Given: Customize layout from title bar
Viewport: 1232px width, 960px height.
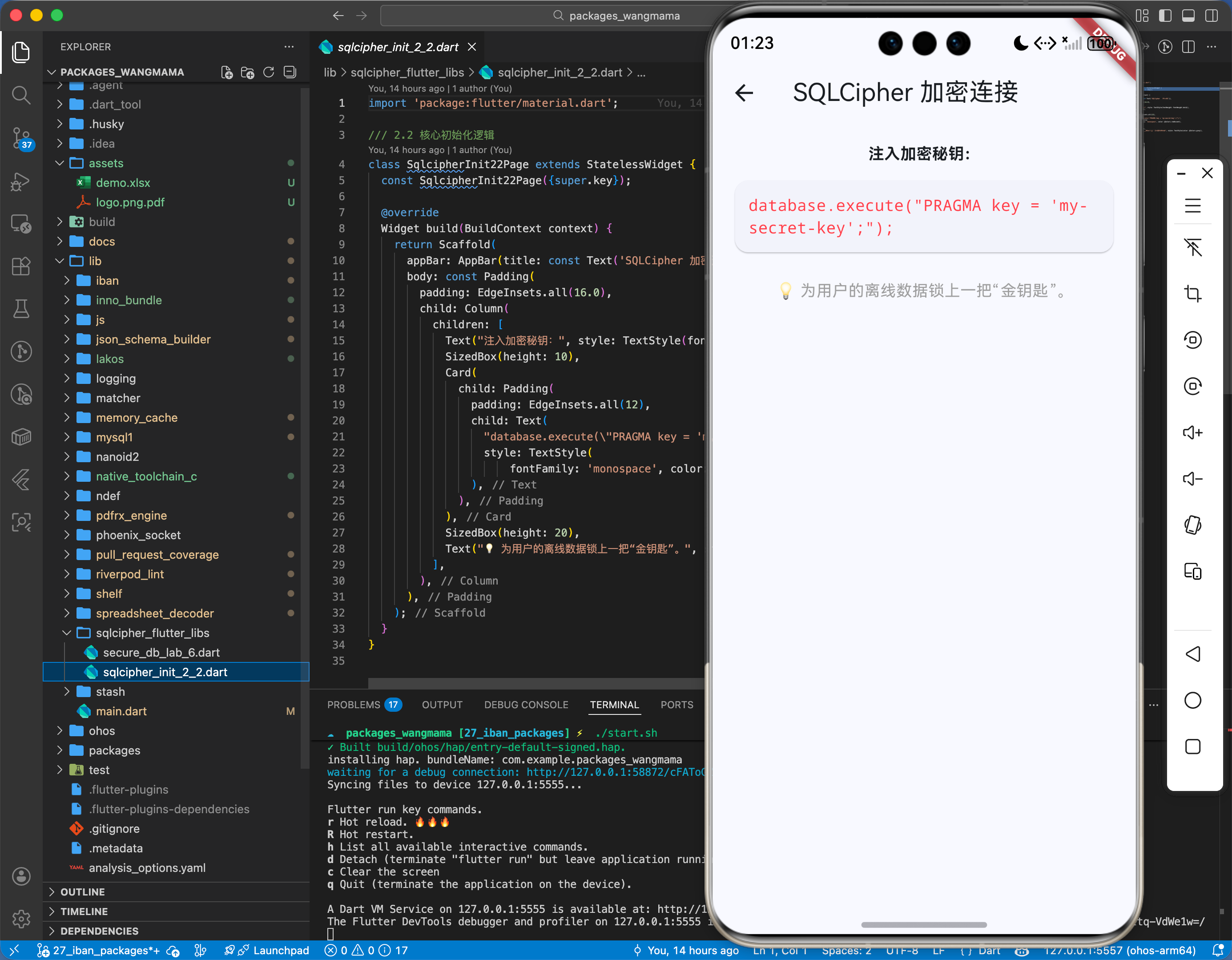Looking at the screenshot, I should pos(1142,16).
